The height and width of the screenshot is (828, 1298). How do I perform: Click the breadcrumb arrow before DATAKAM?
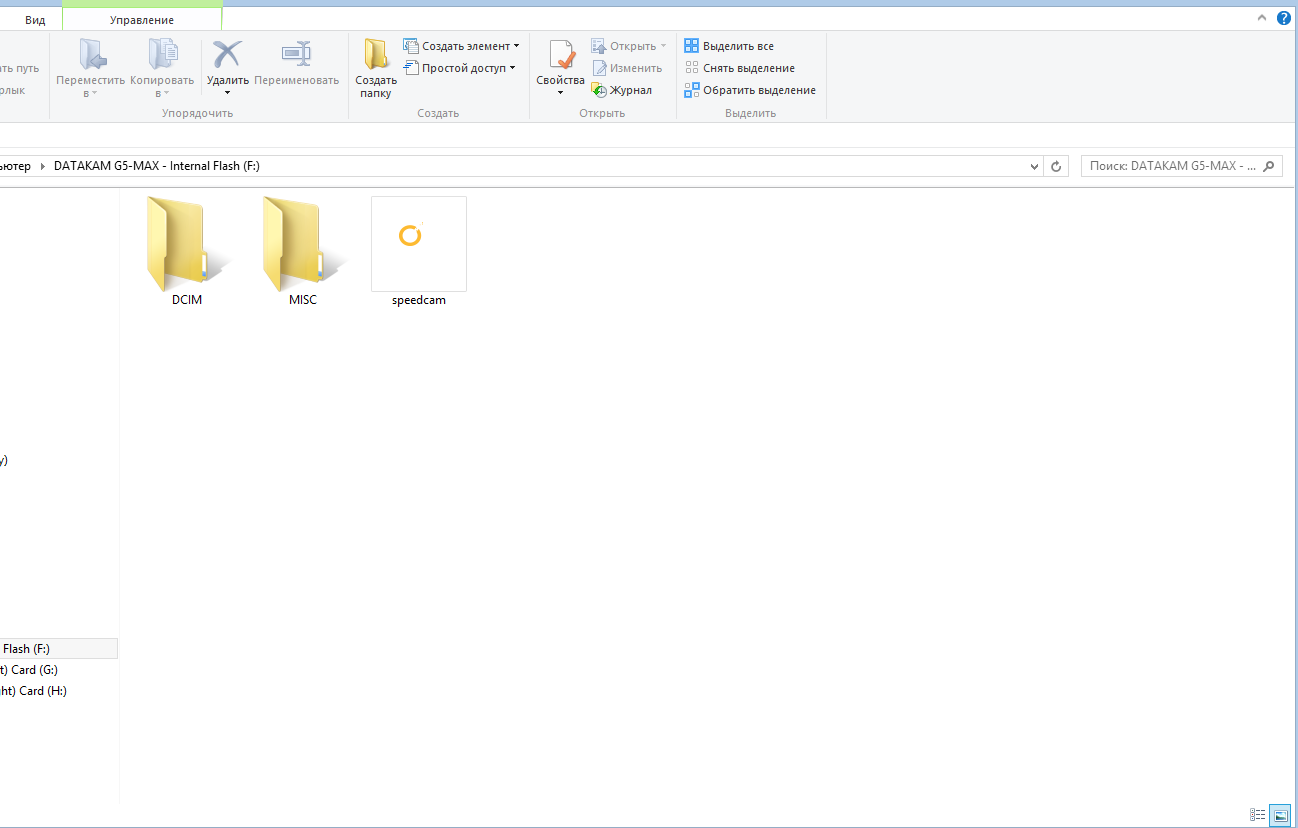(x=43, y=166)
